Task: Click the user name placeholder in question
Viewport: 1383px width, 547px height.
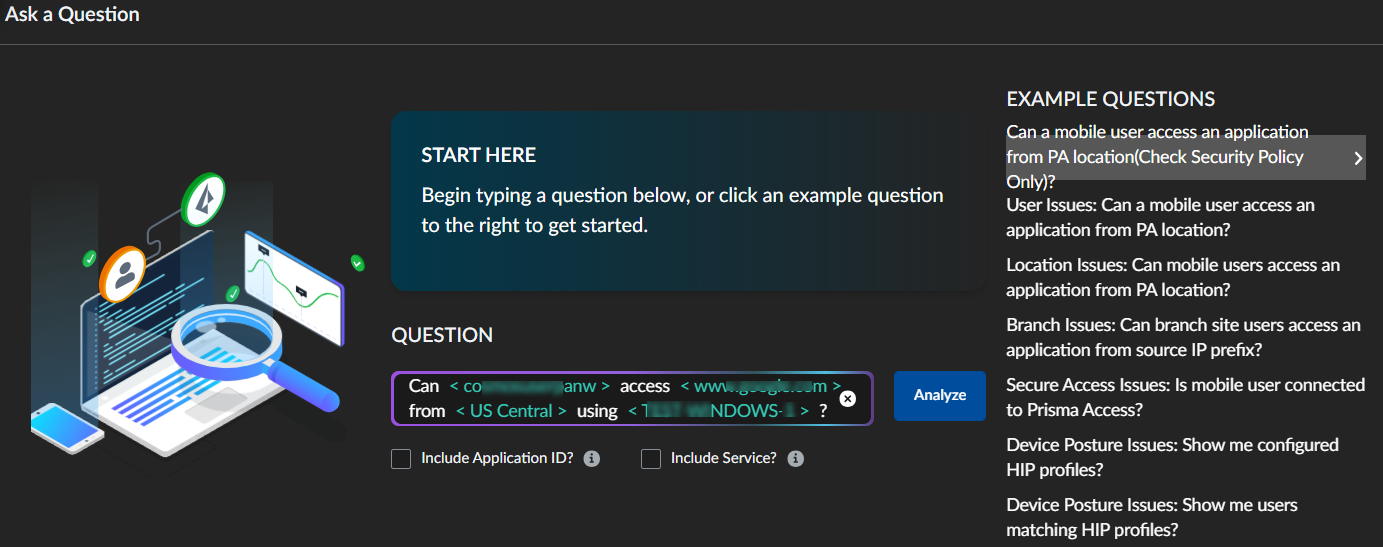Action: (x=530, y=386)
